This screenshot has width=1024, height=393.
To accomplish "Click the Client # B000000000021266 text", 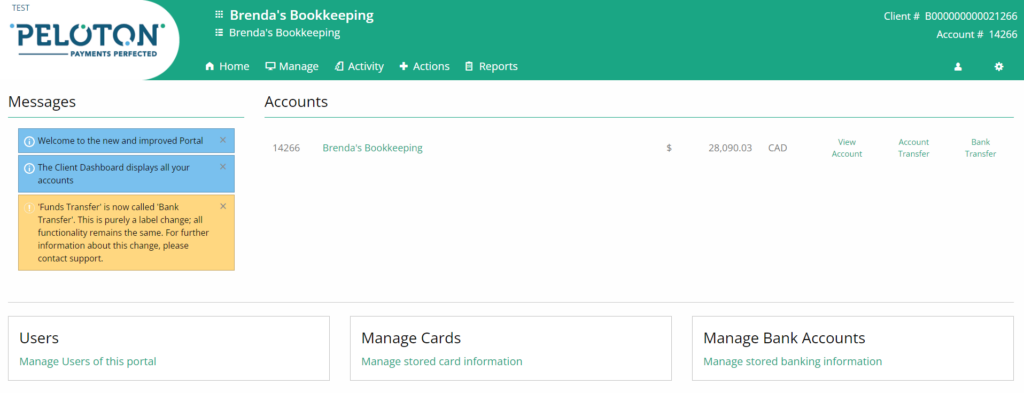I will click(x=950, y=16).
